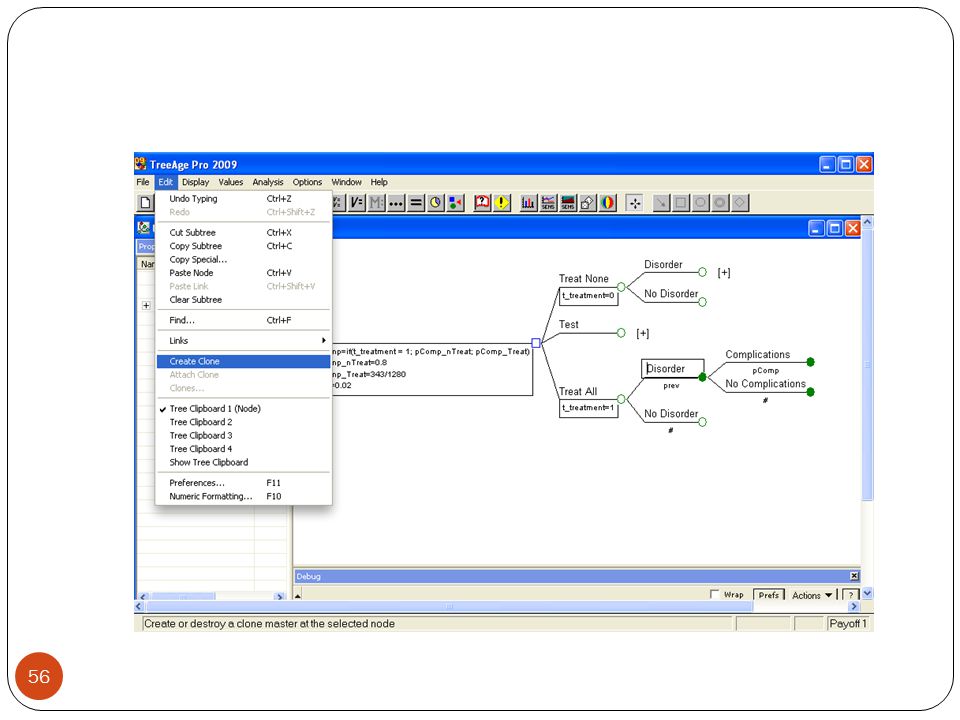Click the Prefs button
This screenshot has width=960, height=720.
768,595
